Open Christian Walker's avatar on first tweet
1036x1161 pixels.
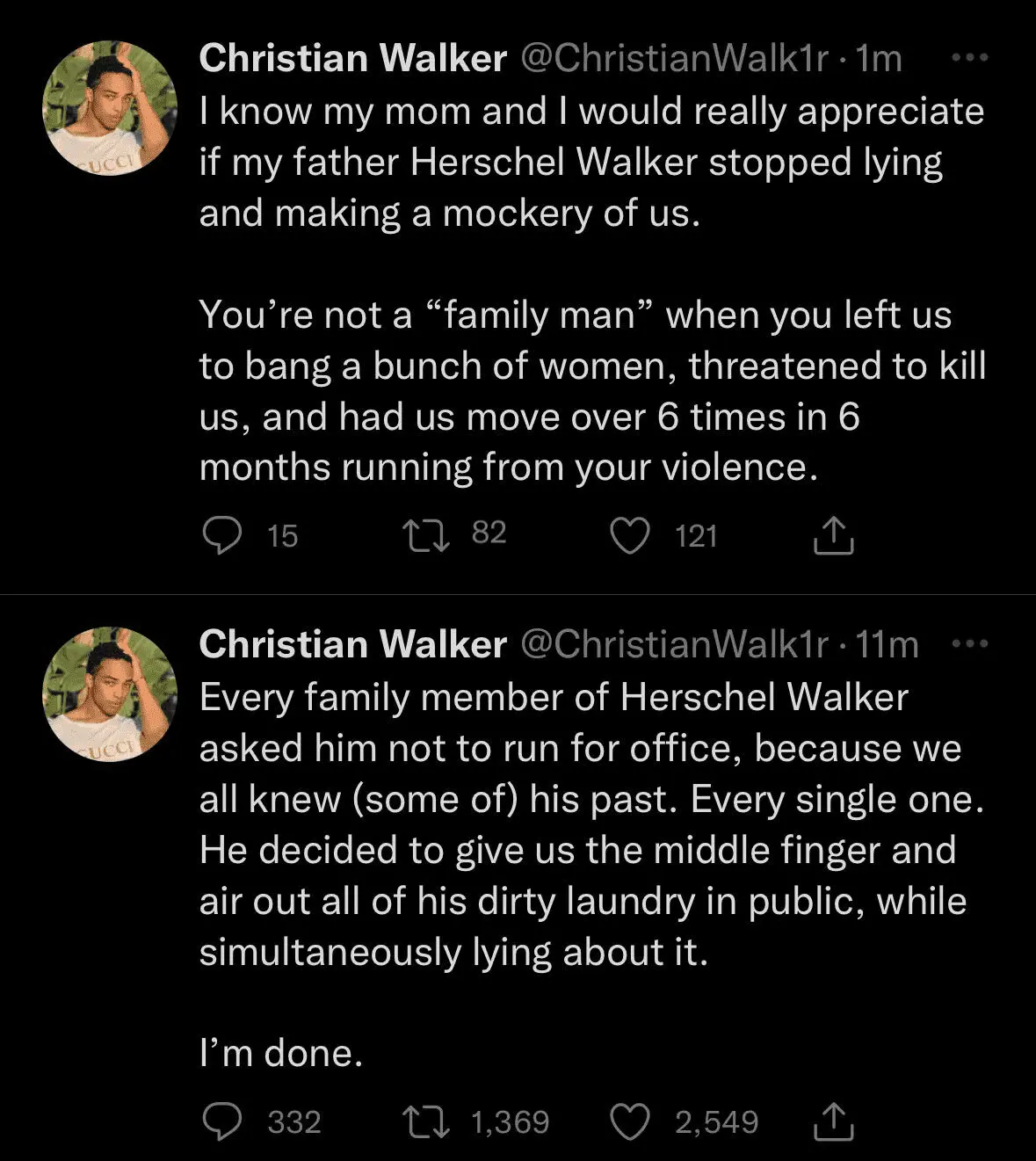[x=110, y=108]
